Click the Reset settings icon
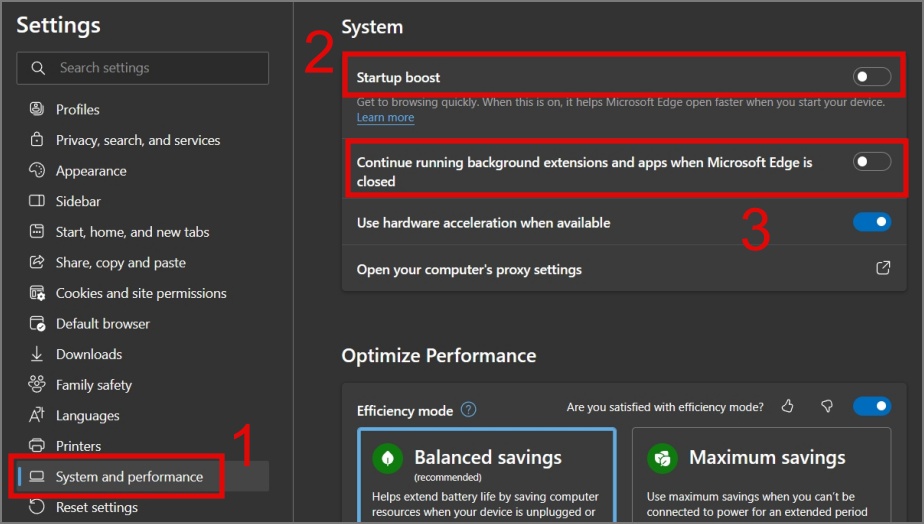The image size is (924, 524). click(37, 507)
